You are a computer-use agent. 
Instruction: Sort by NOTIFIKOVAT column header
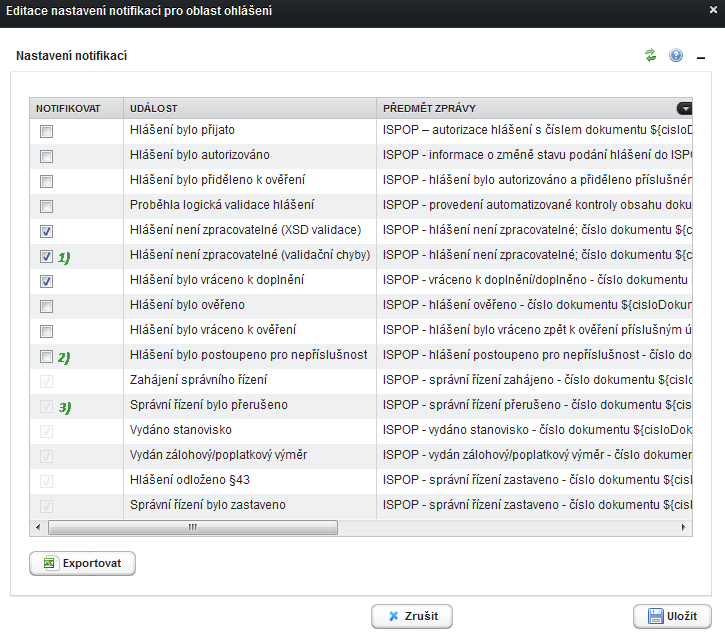click(77, 108)
